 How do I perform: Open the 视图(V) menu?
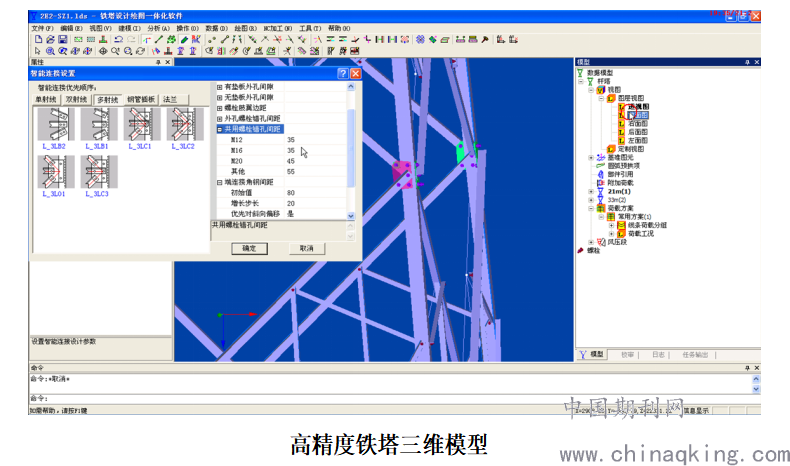pos(100,28)
